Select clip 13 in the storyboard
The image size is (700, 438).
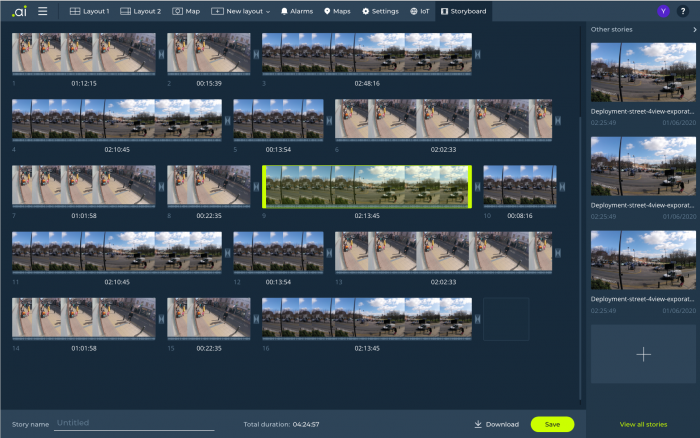[x=444, y=252]
